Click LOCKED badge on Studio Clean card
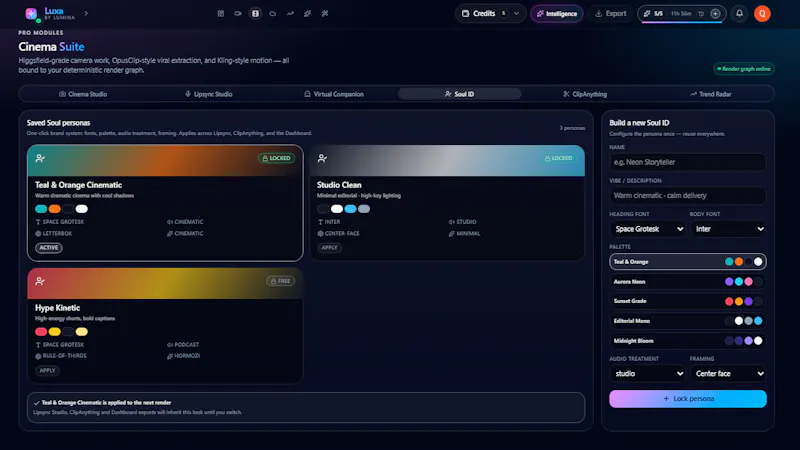Screen dimensions: 800x450 click(x=558, y=158)
